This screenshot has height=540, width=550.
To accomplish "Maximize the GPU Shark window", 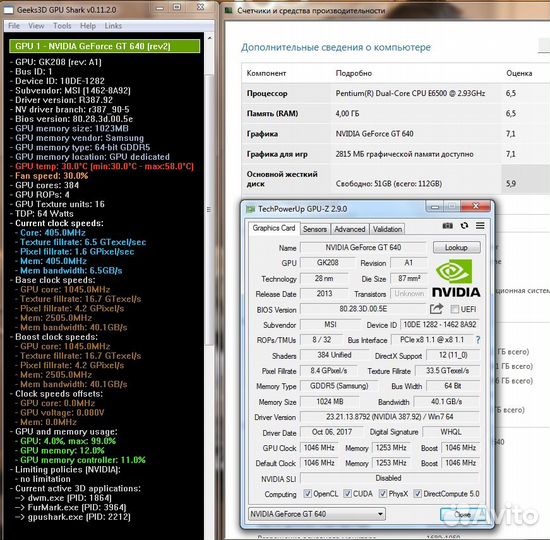I will tap(177, 8).
